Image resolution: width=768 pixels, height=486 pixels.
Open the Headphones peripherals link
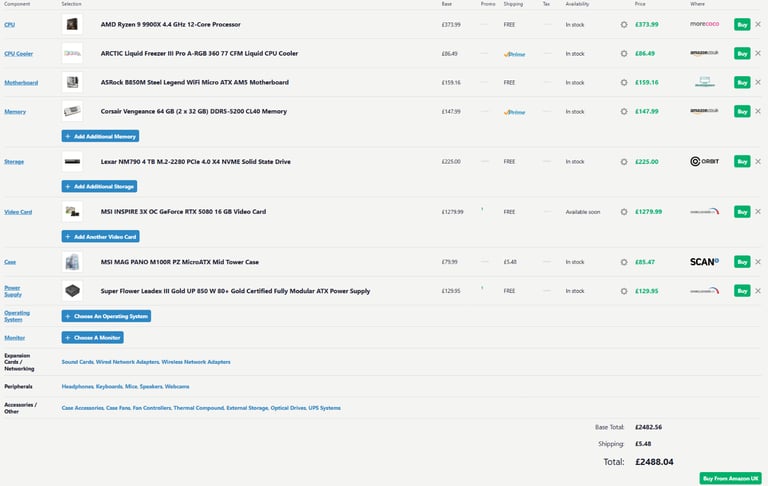click(77, 387)
